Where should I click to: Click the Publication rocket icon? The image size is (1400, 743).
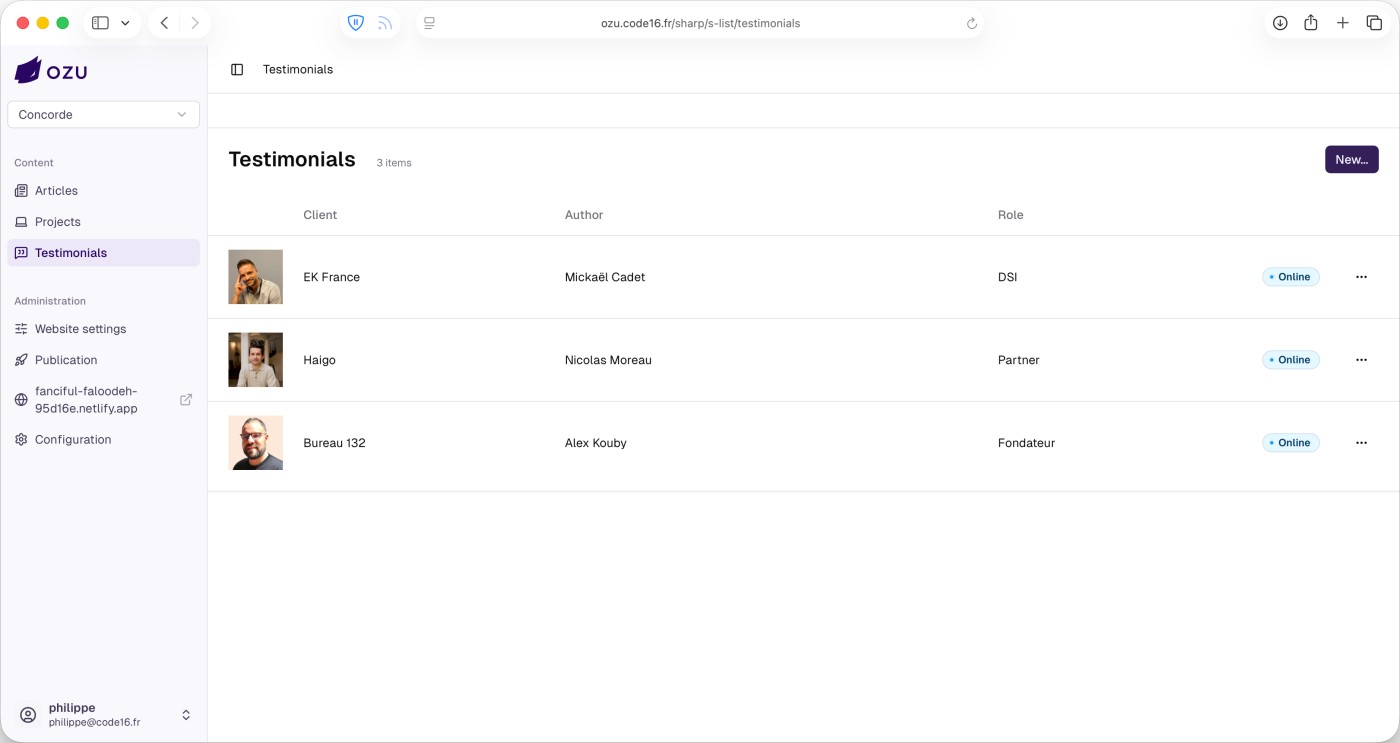pos(21,359)
